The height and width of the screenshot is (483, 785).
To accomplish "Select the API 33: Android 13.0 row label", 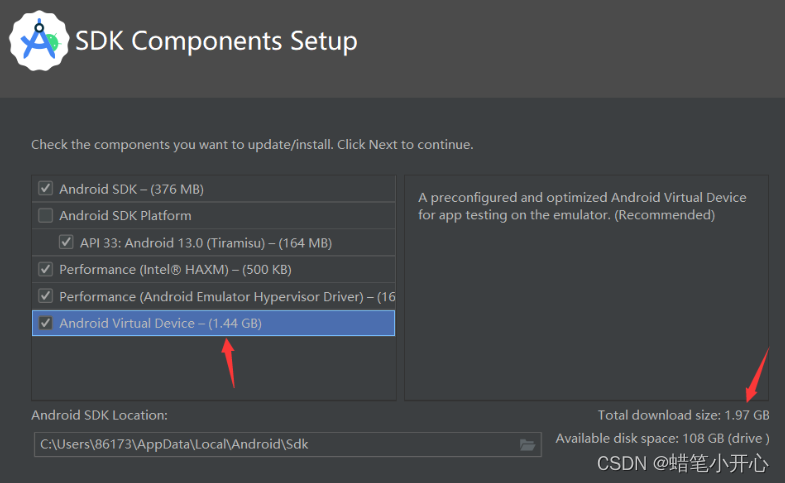I will tap(206, 243).
